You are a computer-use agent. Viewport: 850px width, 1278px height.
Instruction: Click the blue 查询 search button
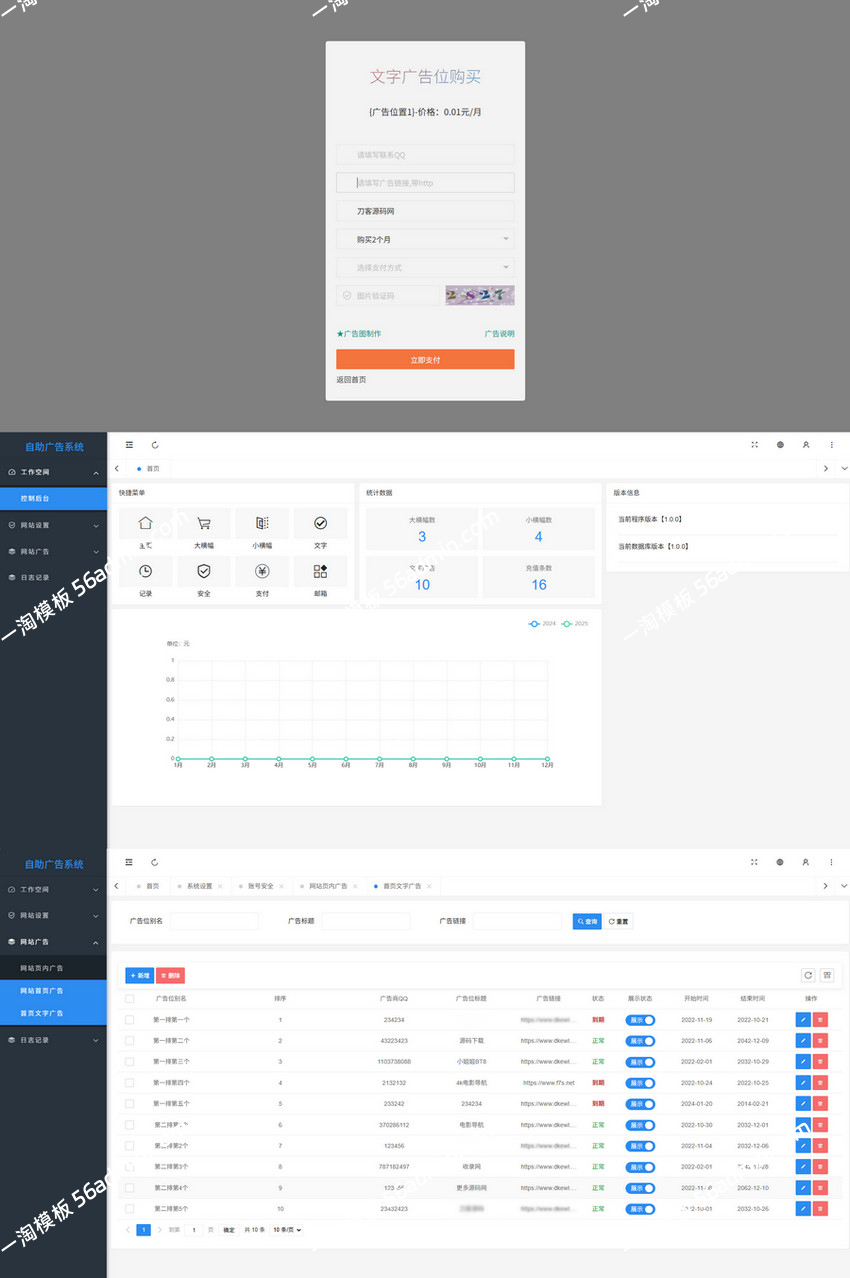click(x=587, y=921)
